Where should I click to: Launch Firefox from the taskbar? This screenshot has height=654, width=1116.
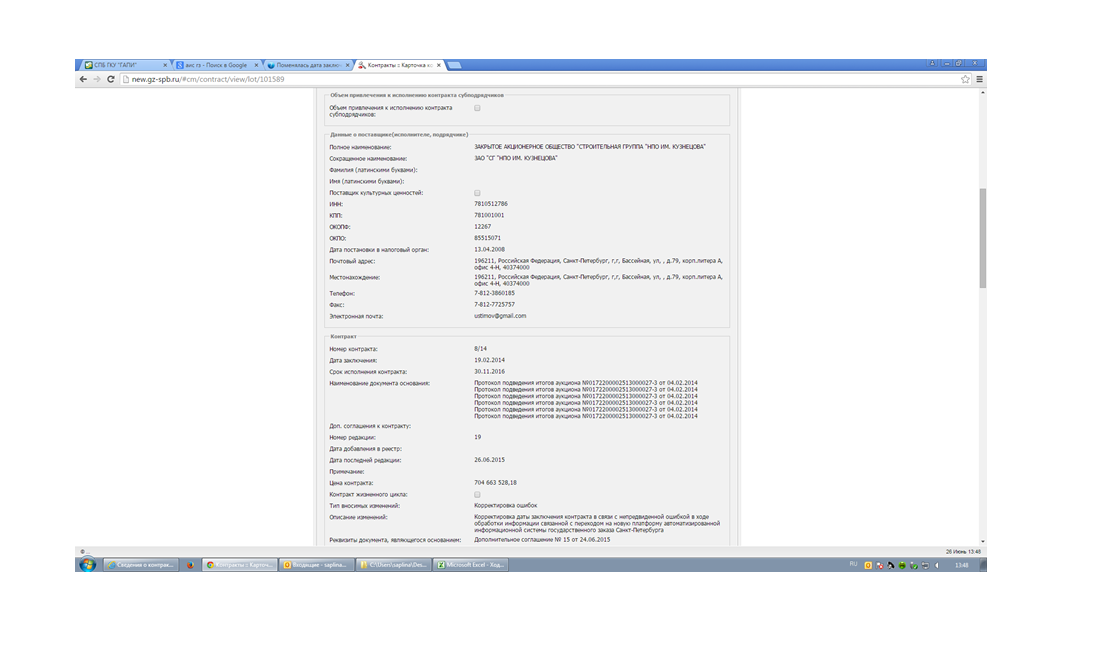click(x=190, y=565)
